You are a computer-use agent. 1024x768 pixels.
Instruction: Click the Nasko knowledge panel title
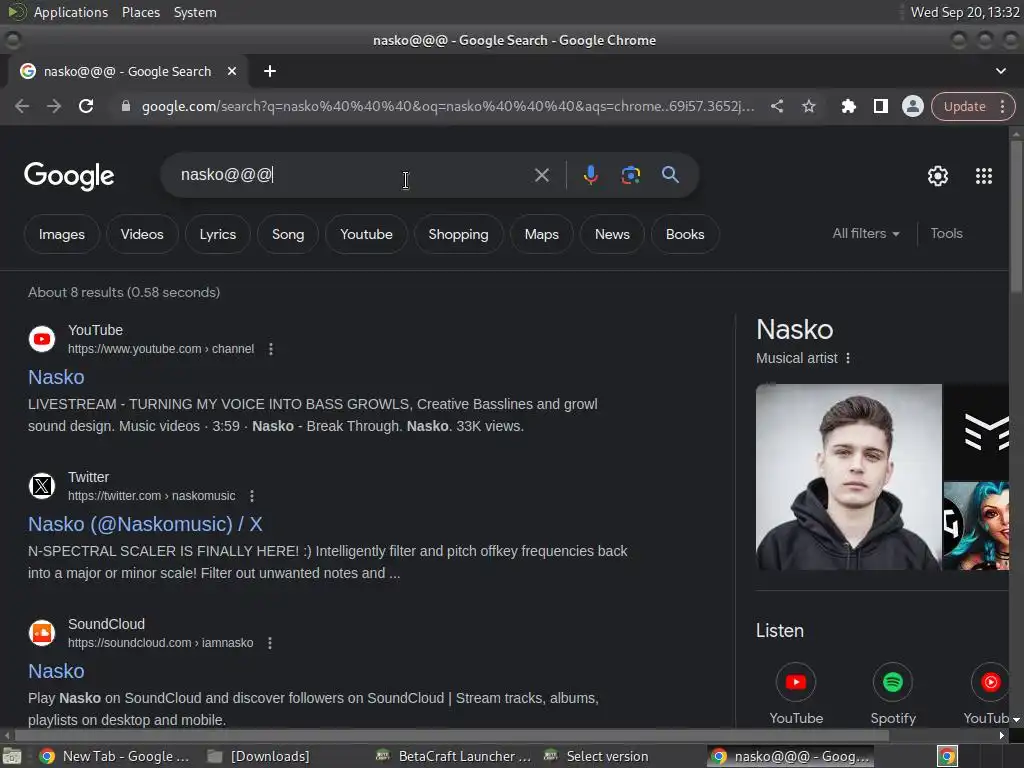pyautogui.click(x=794, y=330)
